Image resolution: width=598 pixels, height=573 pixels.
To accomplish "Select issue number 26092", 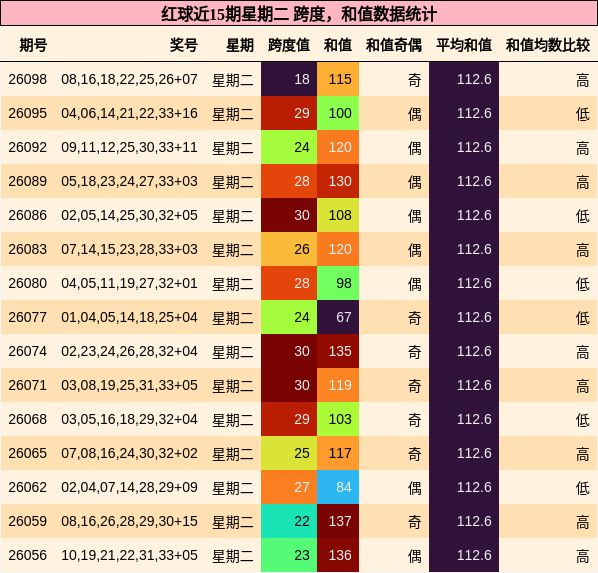I will click(x=27, y=147).
